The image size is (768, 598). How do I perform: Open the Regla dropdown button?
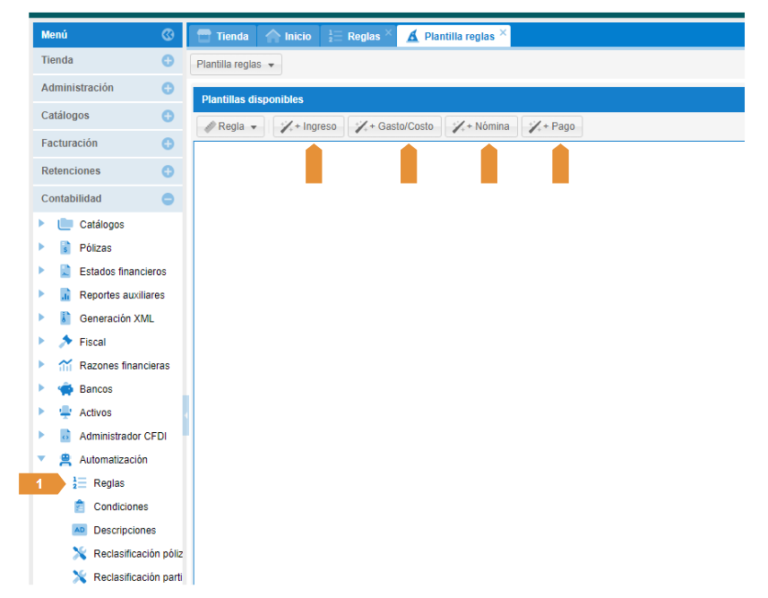230,127
